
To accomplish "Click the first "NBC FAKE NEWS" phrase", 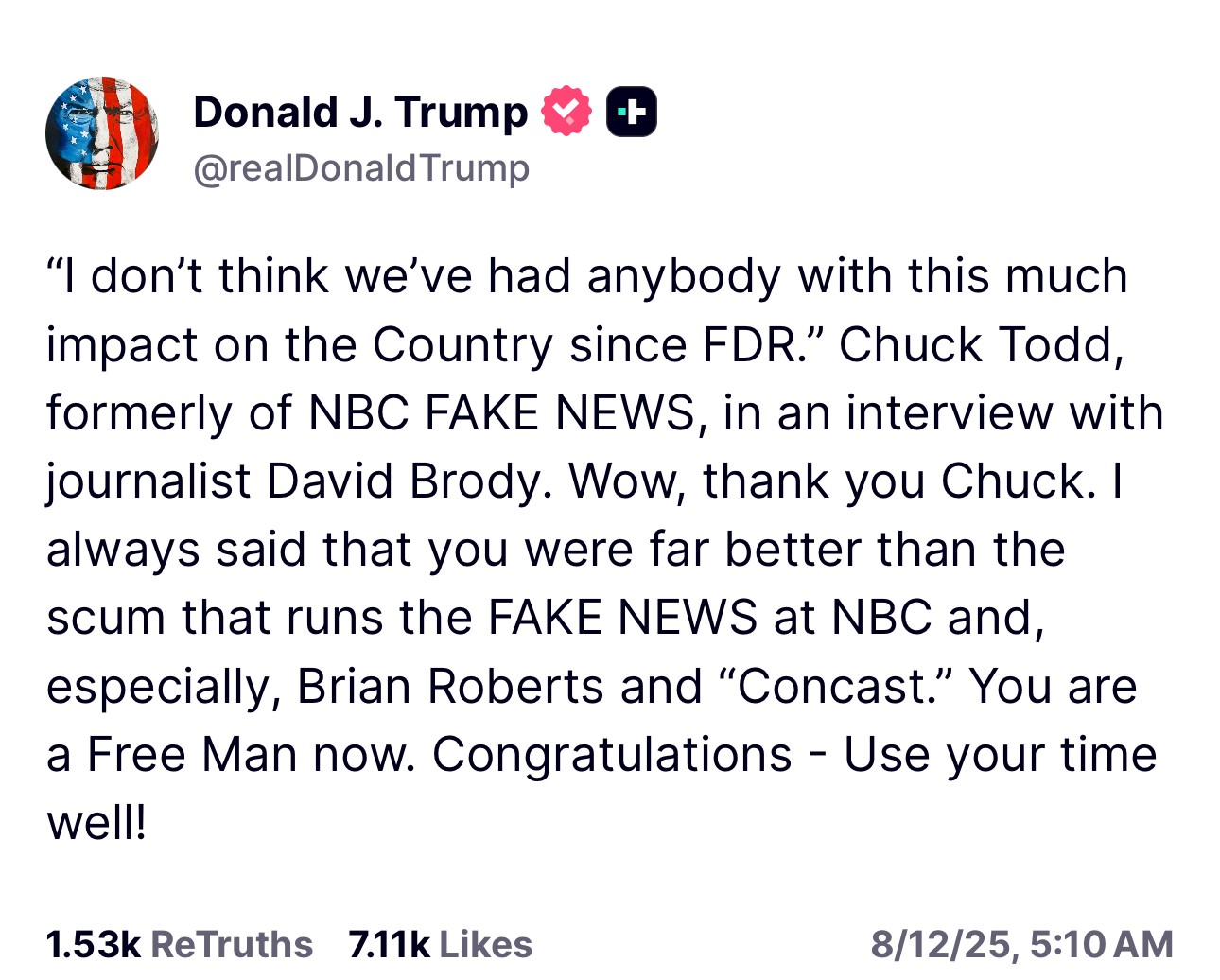I will (502, 413).
